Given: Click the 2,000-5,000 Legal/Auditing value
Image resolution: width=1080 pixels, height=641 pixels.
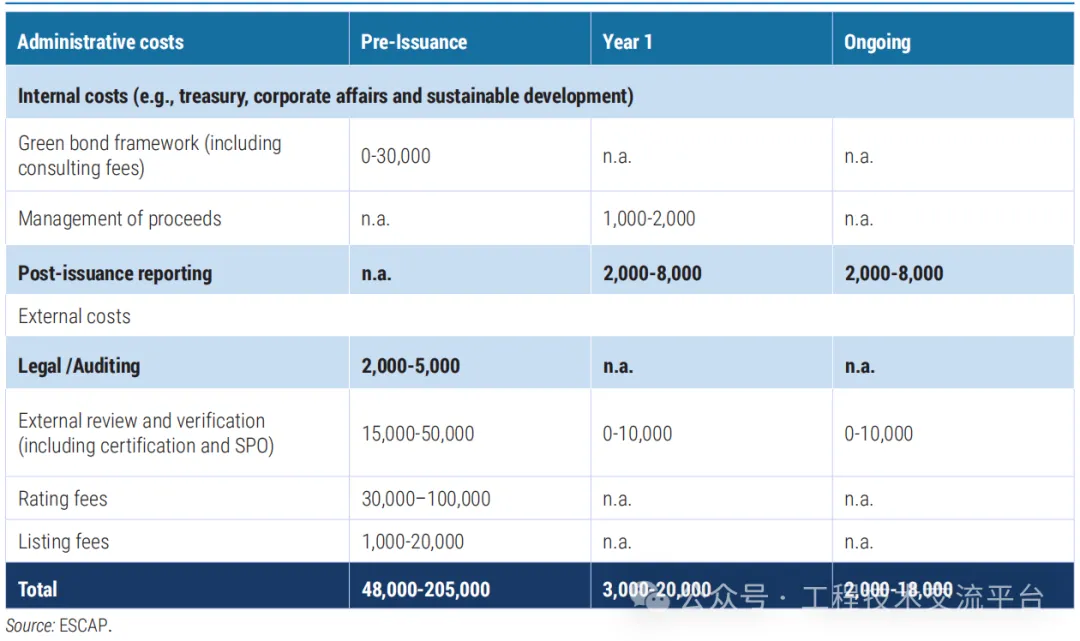Looking at the screenshot, I should point(411,366).
